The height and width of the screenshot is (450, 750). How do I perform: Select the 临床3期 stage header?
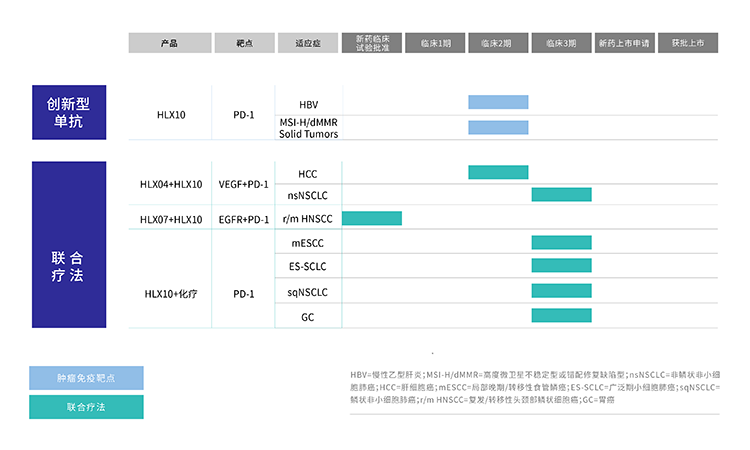pos(561,43)
